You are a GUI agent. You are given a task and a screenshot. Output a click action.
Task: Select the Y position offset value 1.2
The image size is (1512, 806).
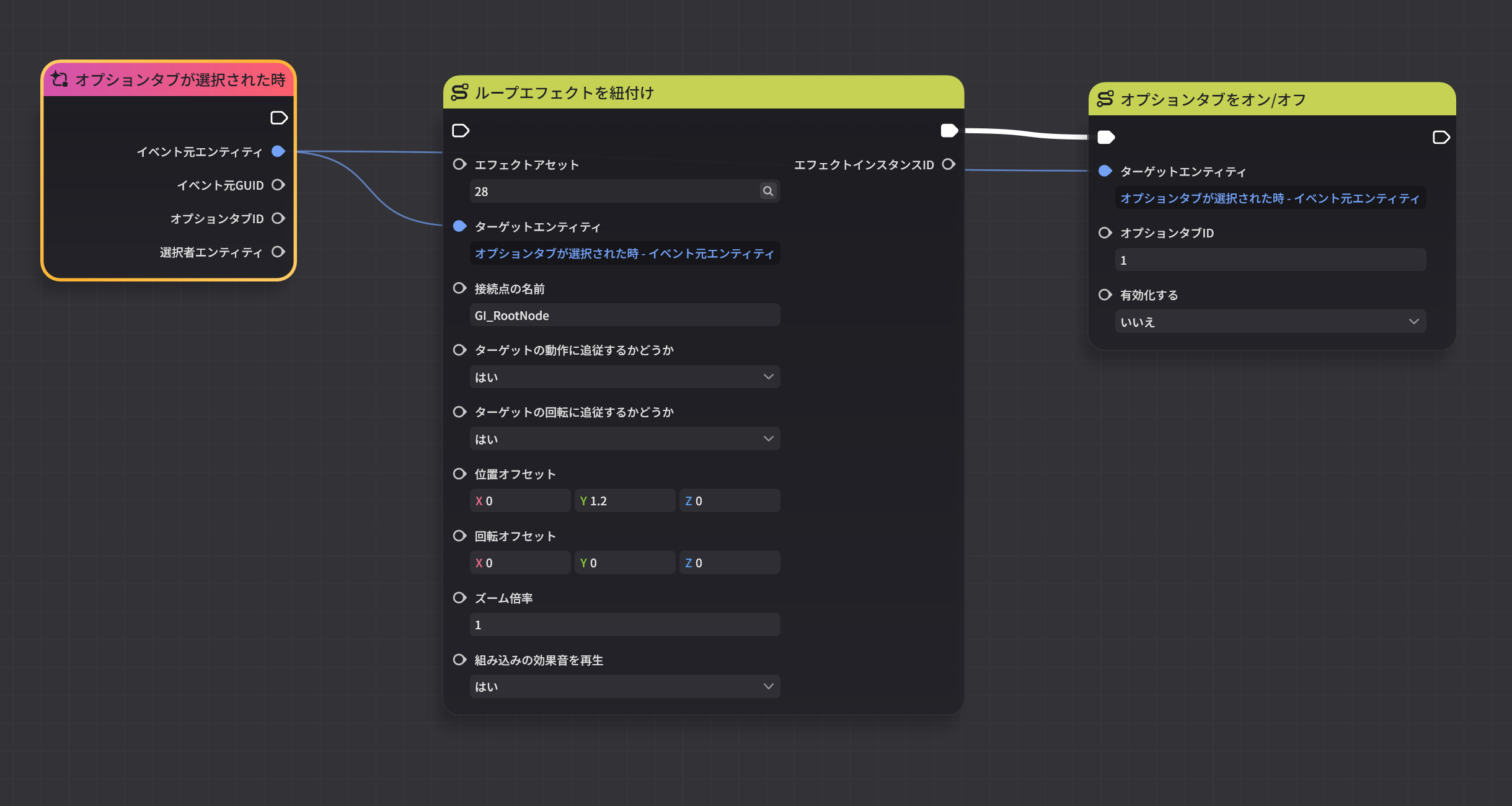(624, 500)
